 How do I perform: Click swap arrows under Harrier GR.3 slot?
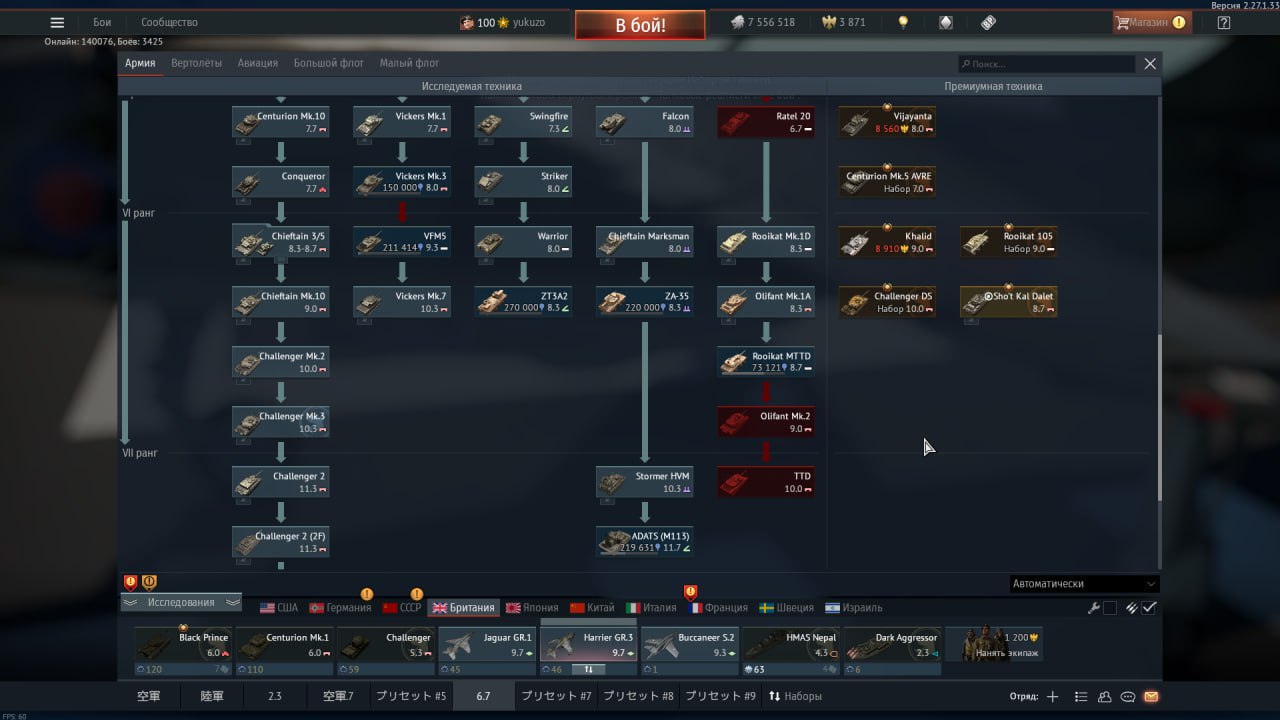[x=589, y=669]
